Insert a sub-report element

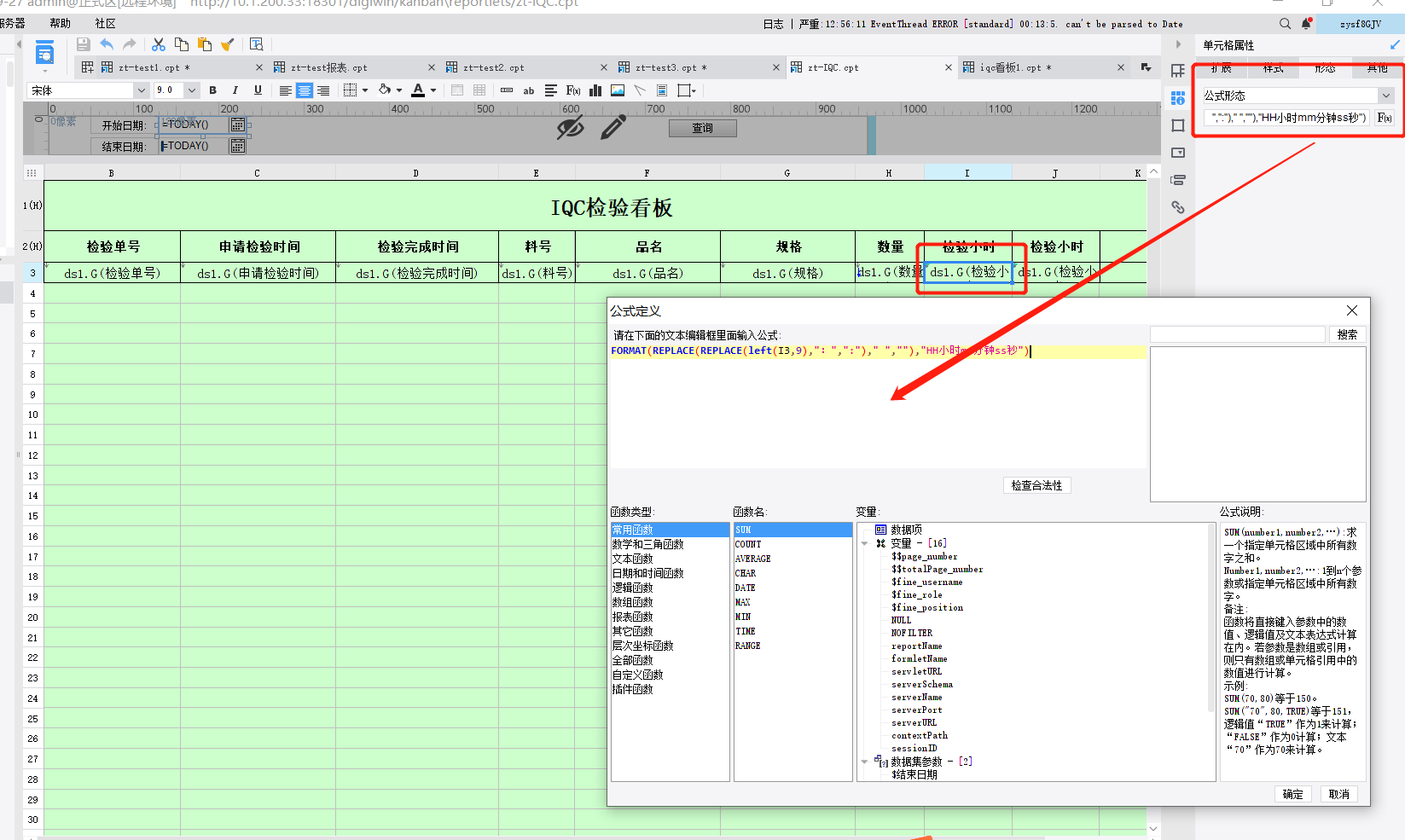(662, 90)
